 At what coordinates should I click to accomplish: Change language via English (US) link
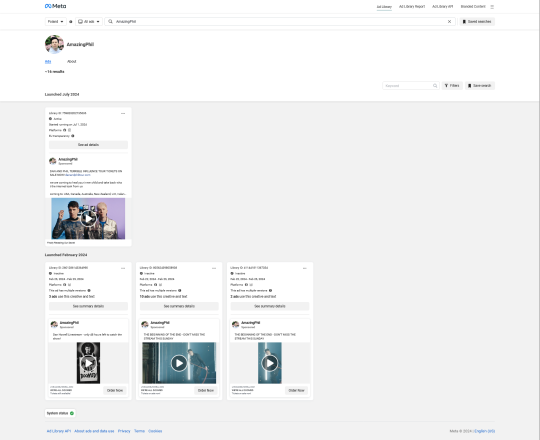pos(485,431)
